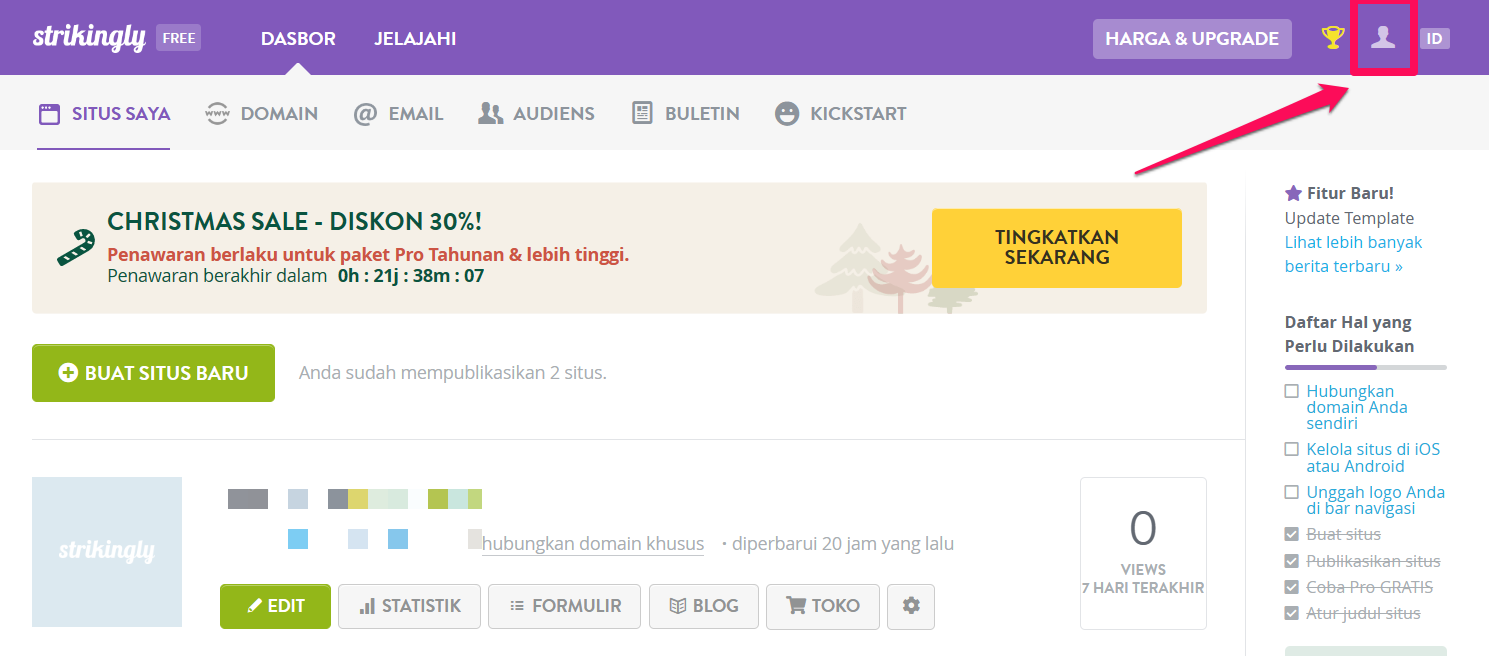Click the HARGA & UPGRADE button
Screen dimensions: 1489x656
[1192, 39]
